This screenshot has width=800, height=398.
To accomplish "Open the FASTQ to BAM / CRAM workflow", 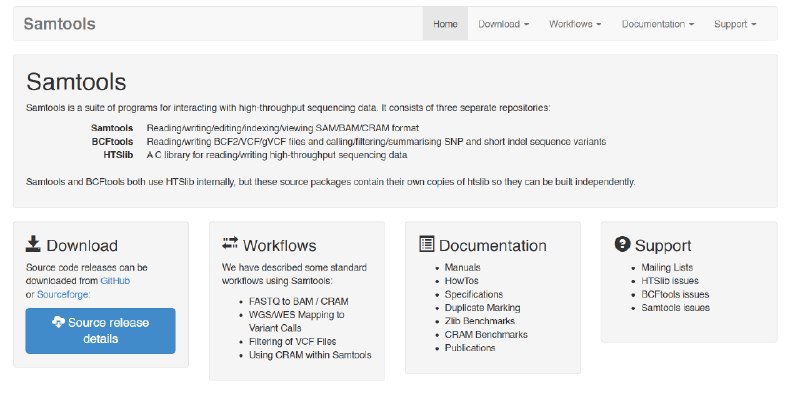I will pyautogui.click(x=298, y=301).
